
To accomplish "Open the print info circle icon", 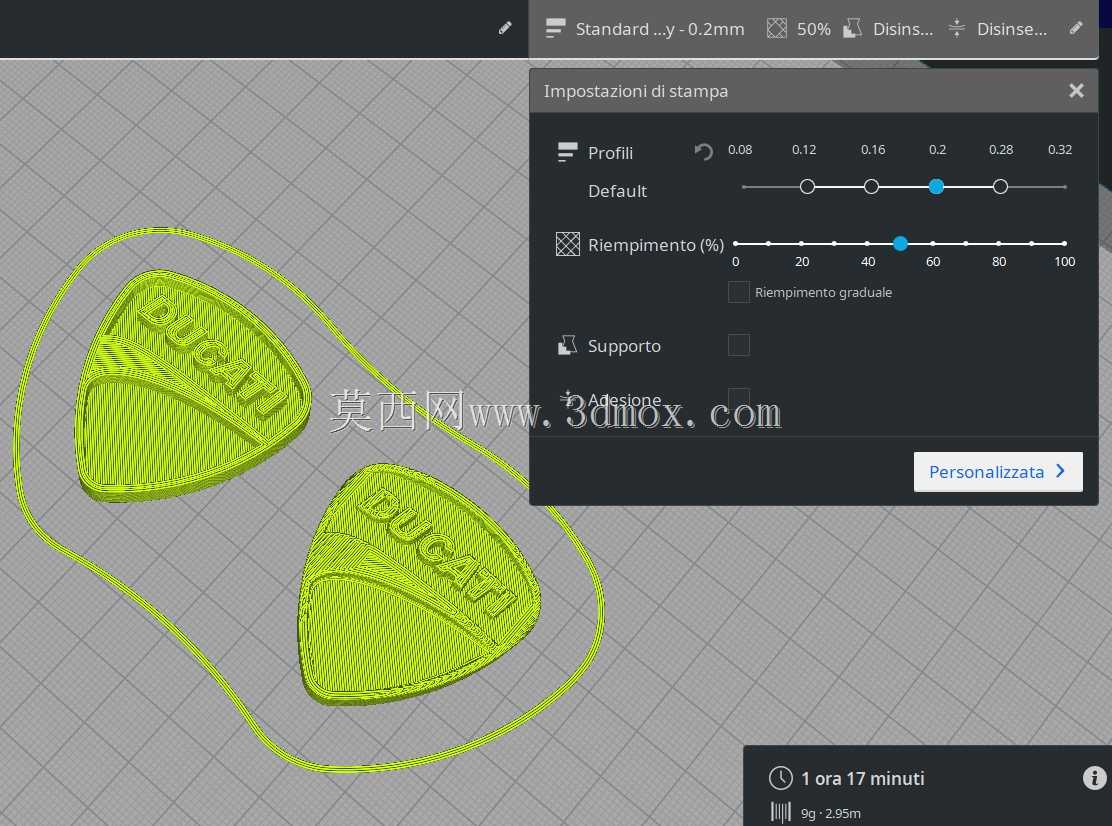I will coord(1094,778).
